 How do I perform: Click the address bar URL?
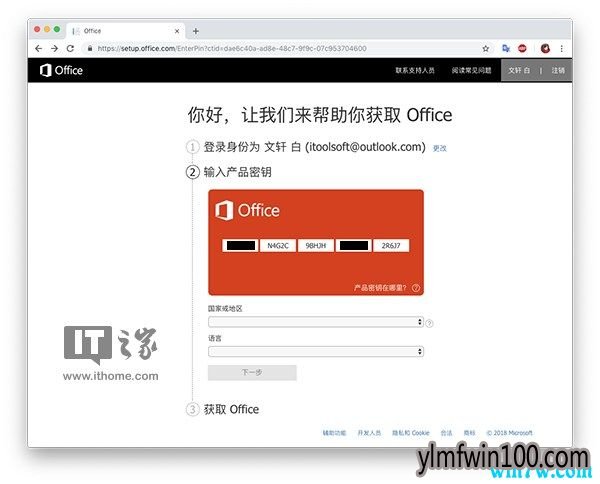(x=232, y=49)
